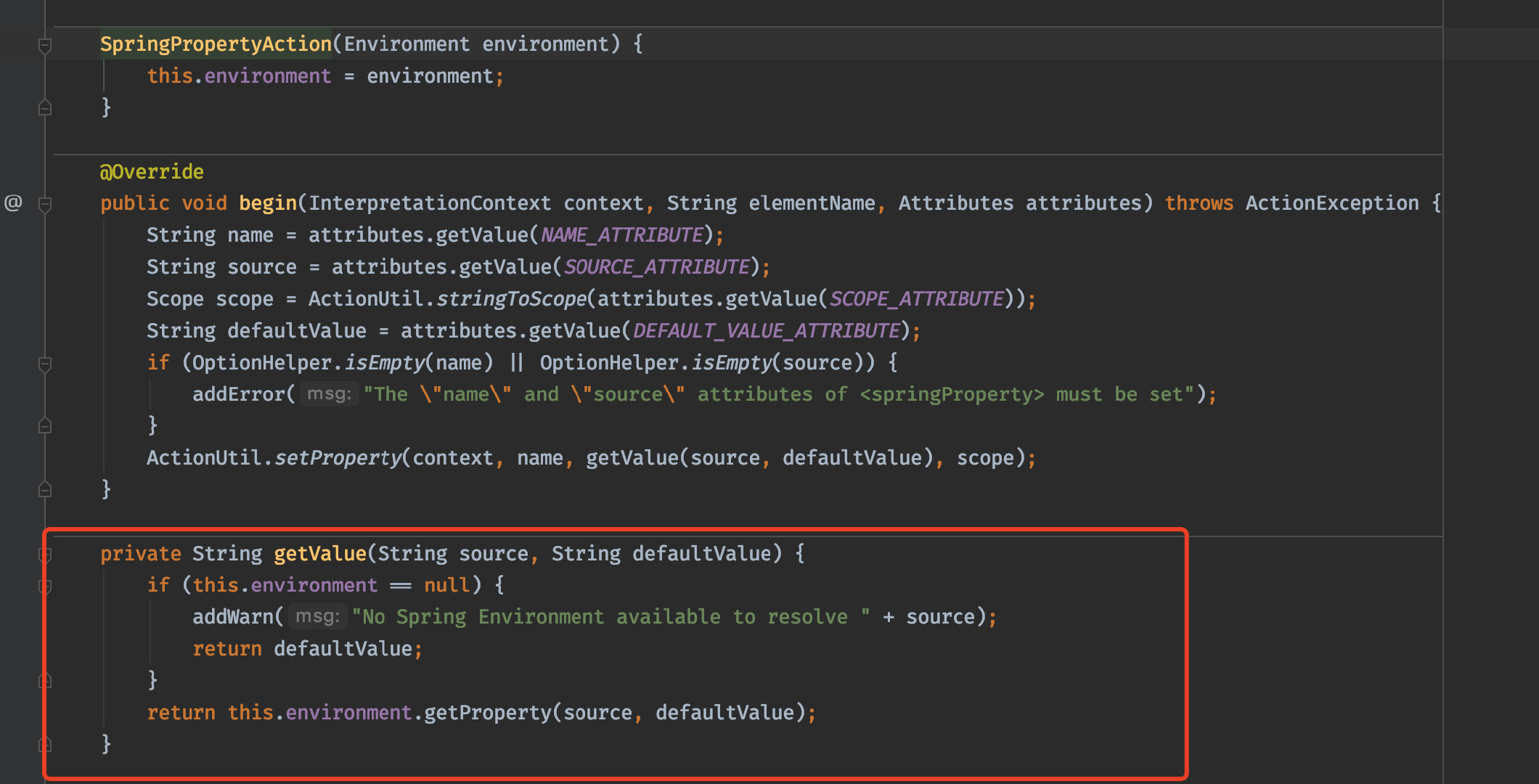Collapse the SpringPropertyAction constructor fold marker
The height and width of the screenshot is (784, 1539).
[45, 46]
